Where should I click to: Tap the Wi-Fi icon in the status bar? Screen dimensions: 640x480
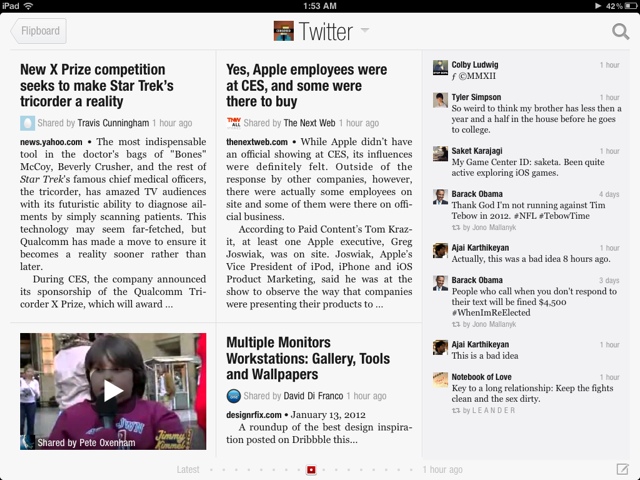pos(28,6)
